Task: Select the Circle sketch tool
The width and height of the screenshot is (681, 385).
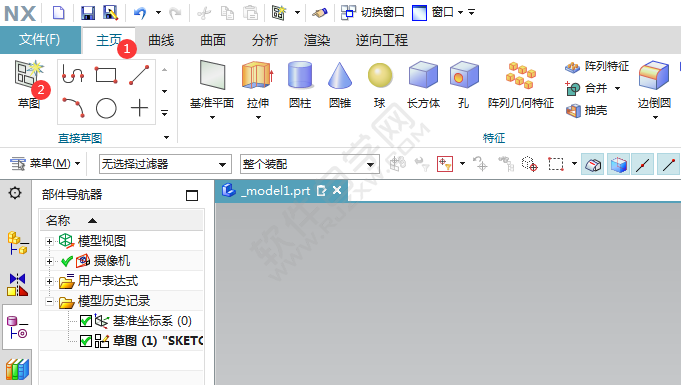Action: (106, 108)
